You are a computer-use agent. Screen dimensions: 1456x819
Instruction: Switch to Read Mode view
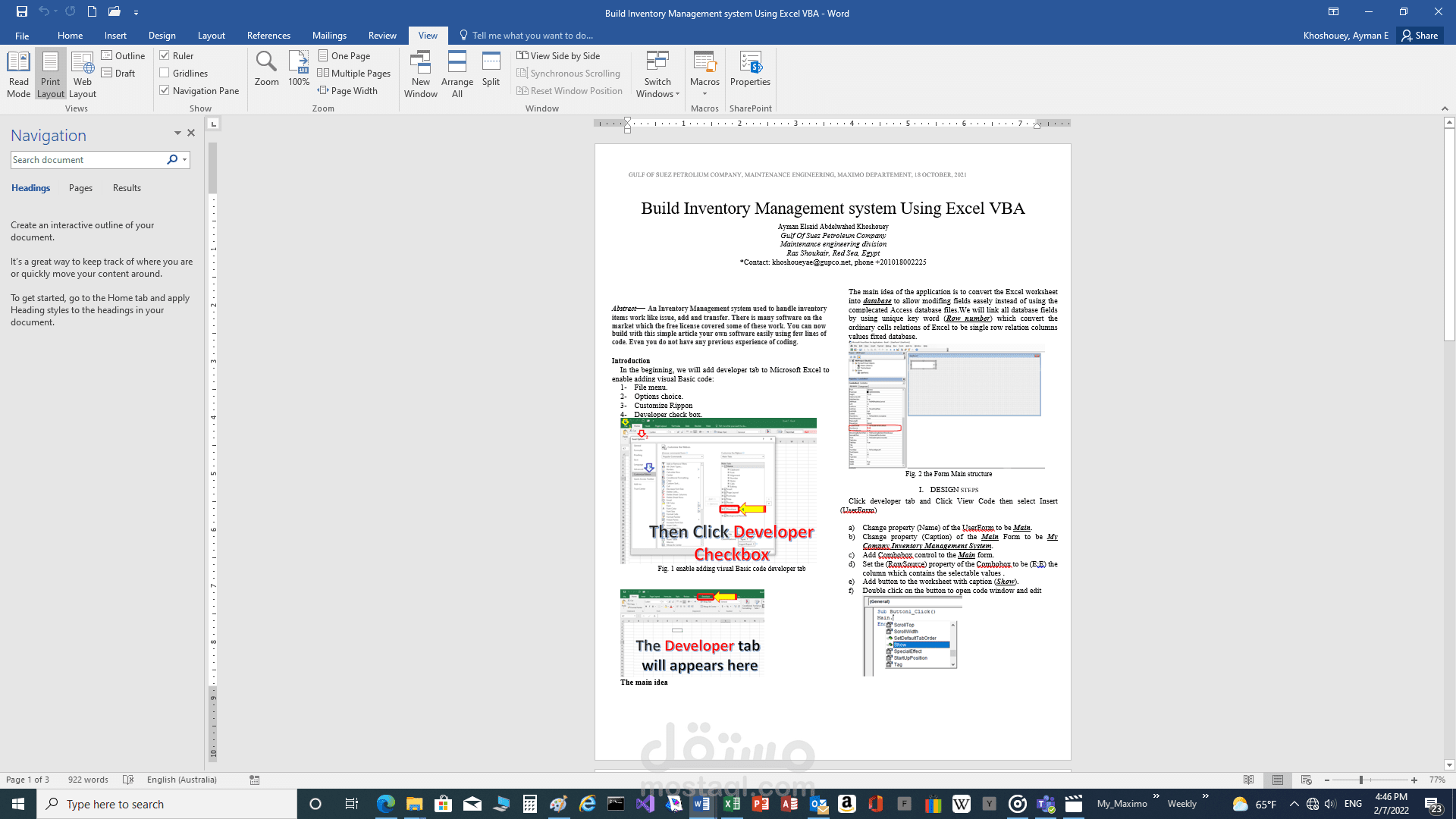(18, 72)
